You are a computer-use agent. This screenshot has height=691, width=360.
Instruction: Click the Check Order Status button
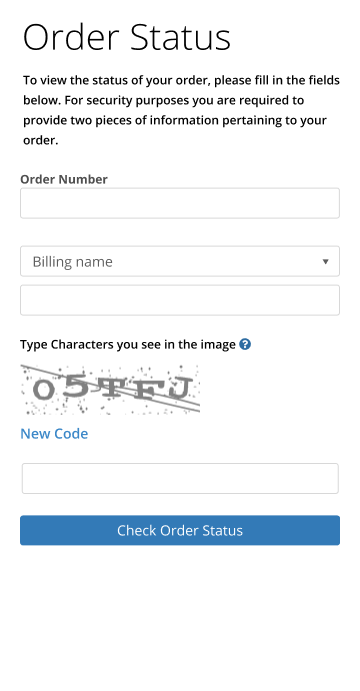click(x=180, y=530)
